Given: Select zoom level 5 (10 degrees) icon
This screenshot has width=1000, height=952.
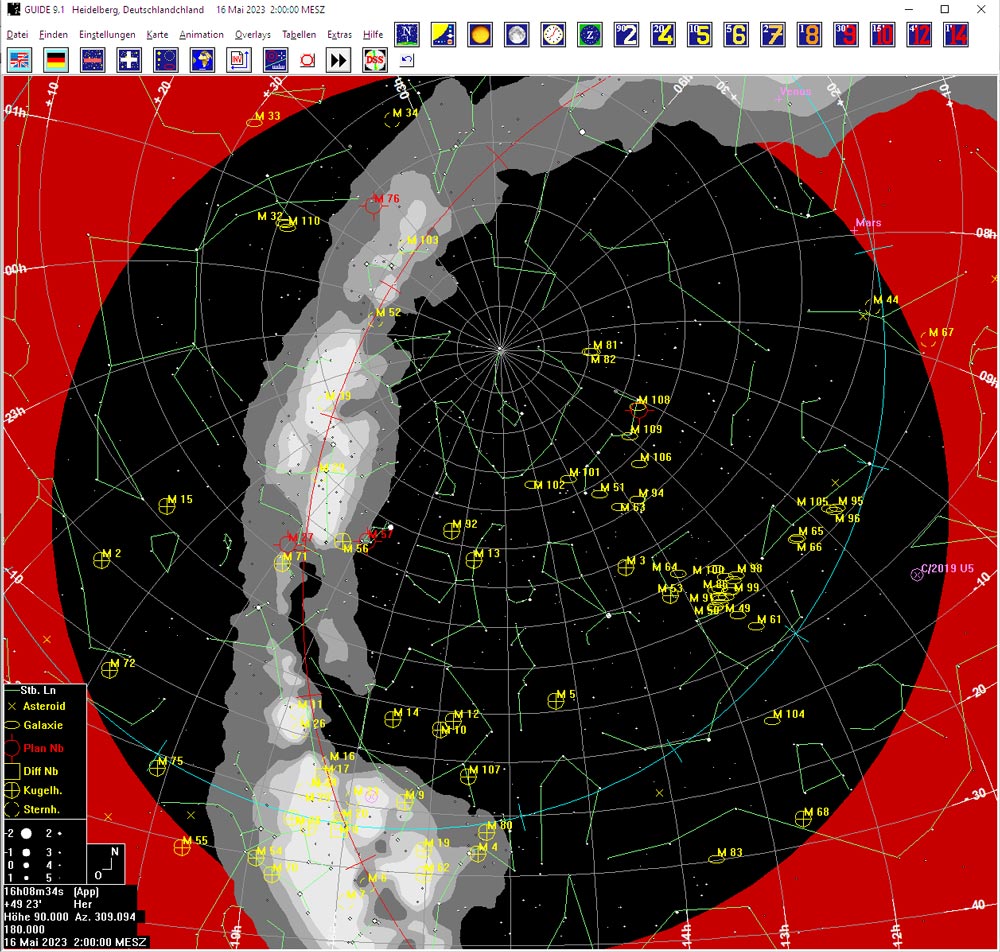Looking at the screenshot, I should coord(700,34).
